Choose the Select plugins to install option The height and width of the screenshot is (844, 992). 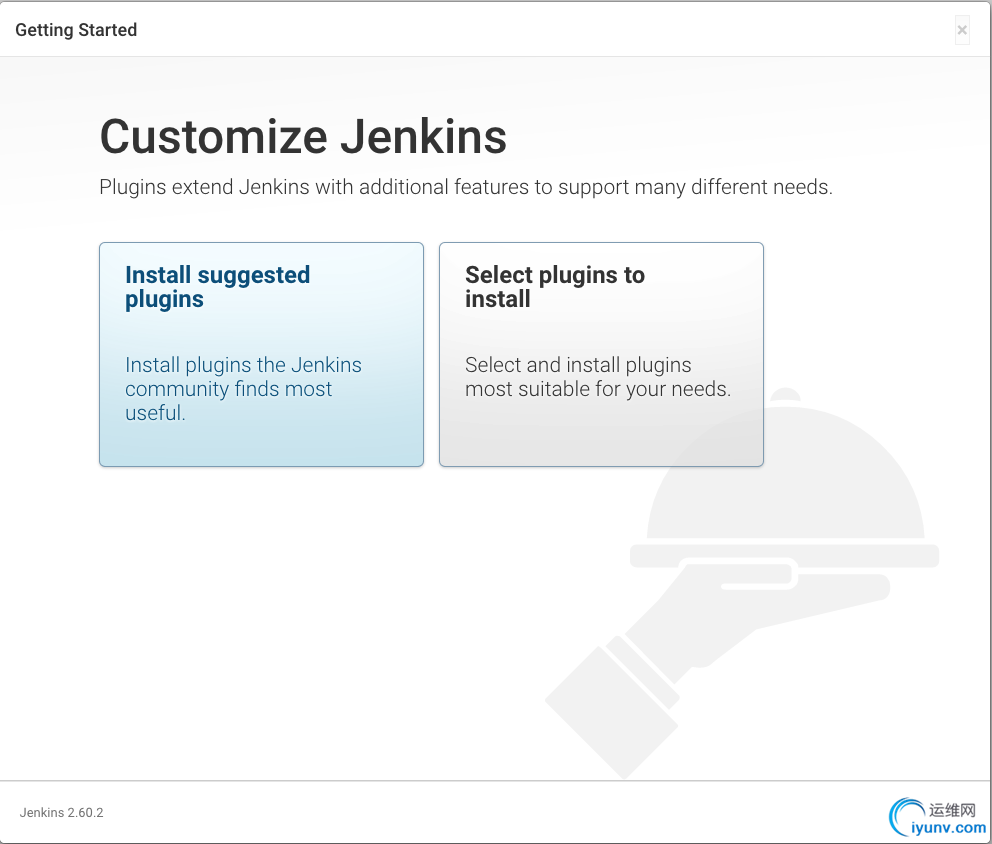(601, 354)
